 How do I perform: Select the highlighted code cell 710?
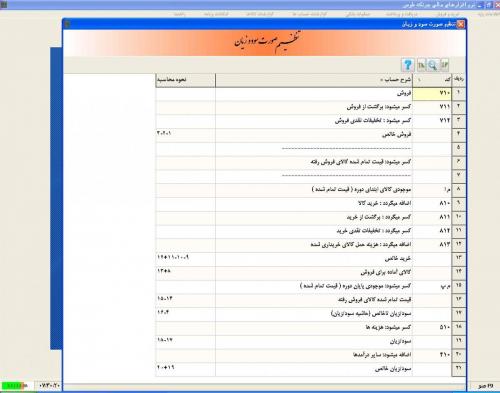click(x=432, y=93)
